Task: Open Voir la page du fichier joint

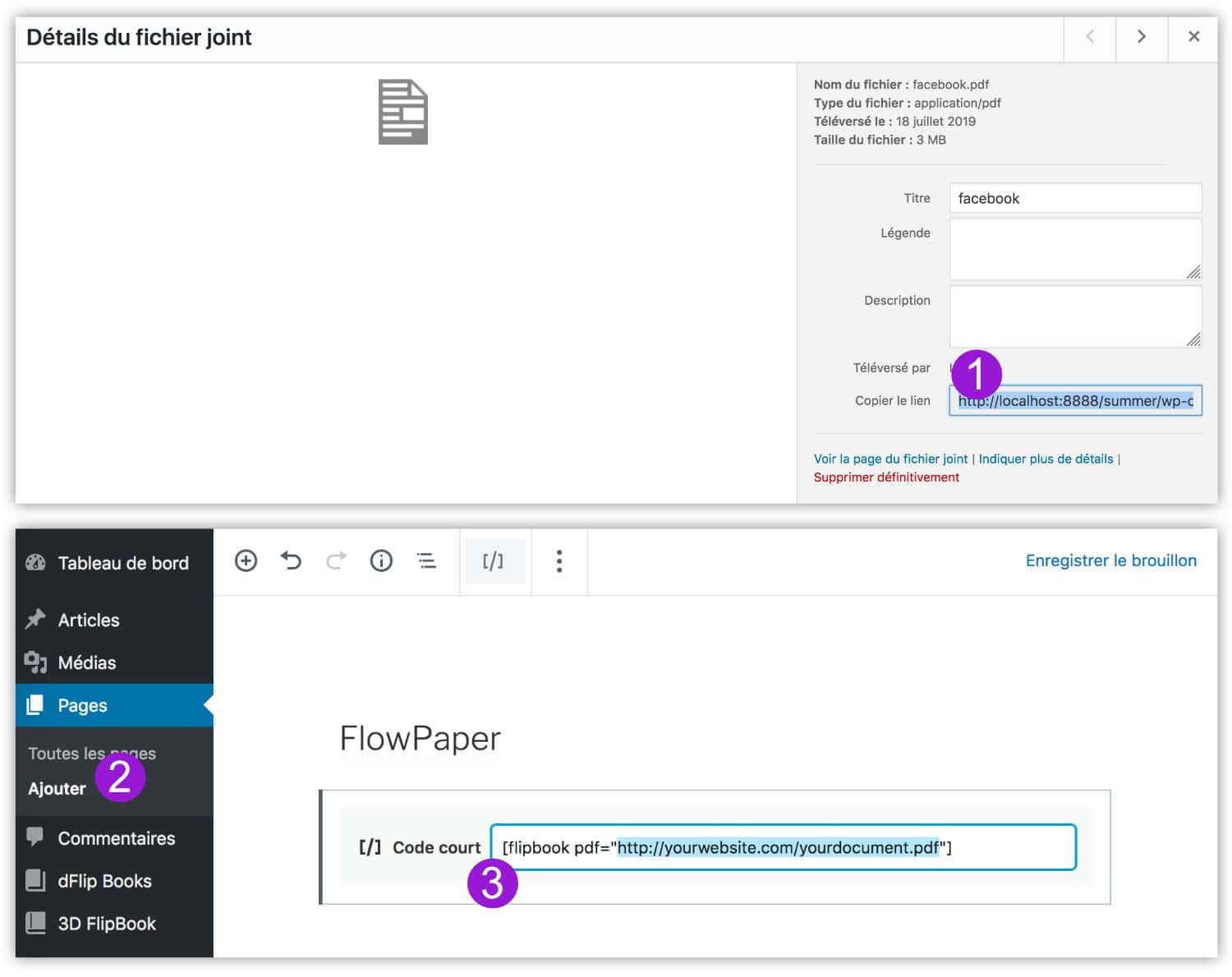Action: (x=890, y=459)
